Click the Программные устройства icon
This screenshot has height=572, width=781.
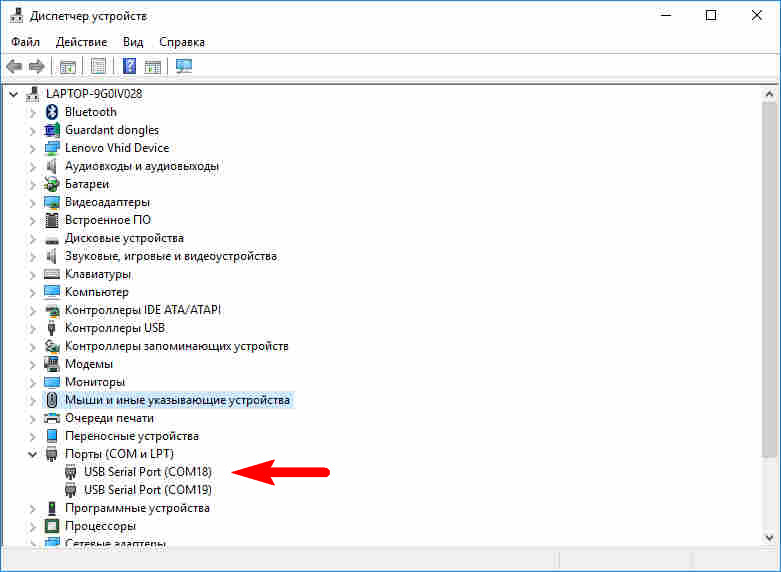[x=52, y=508]
